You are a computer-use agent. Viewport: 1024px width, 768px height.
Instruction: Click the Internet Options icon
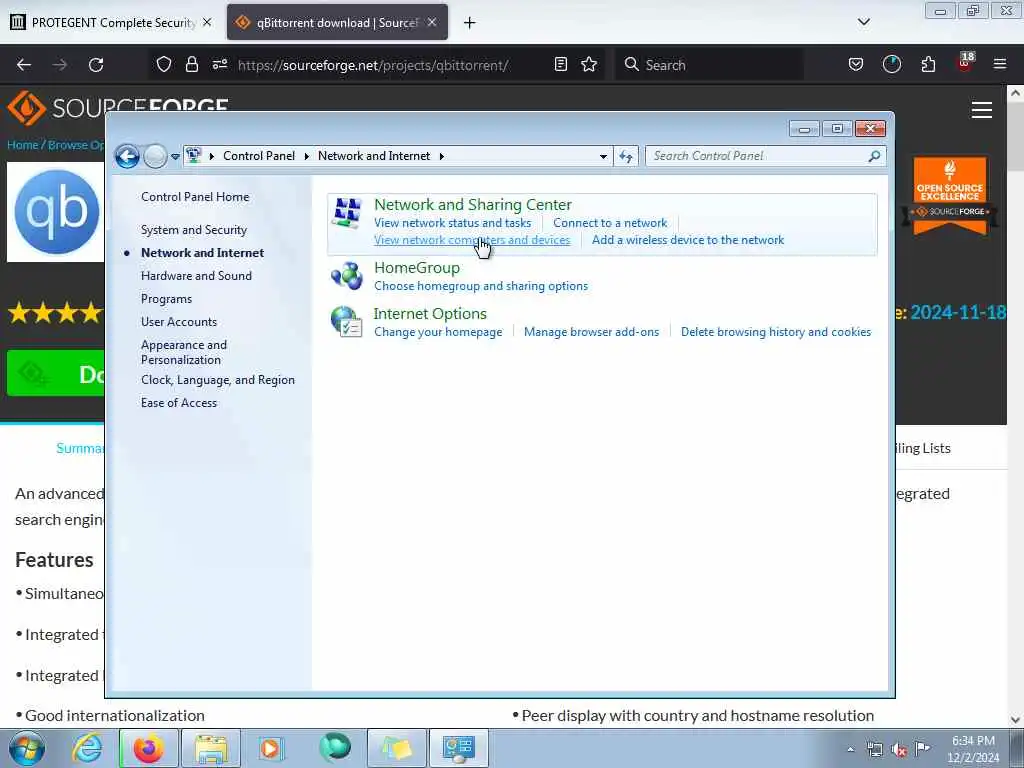pyautogui.click(x=347, y=322)
